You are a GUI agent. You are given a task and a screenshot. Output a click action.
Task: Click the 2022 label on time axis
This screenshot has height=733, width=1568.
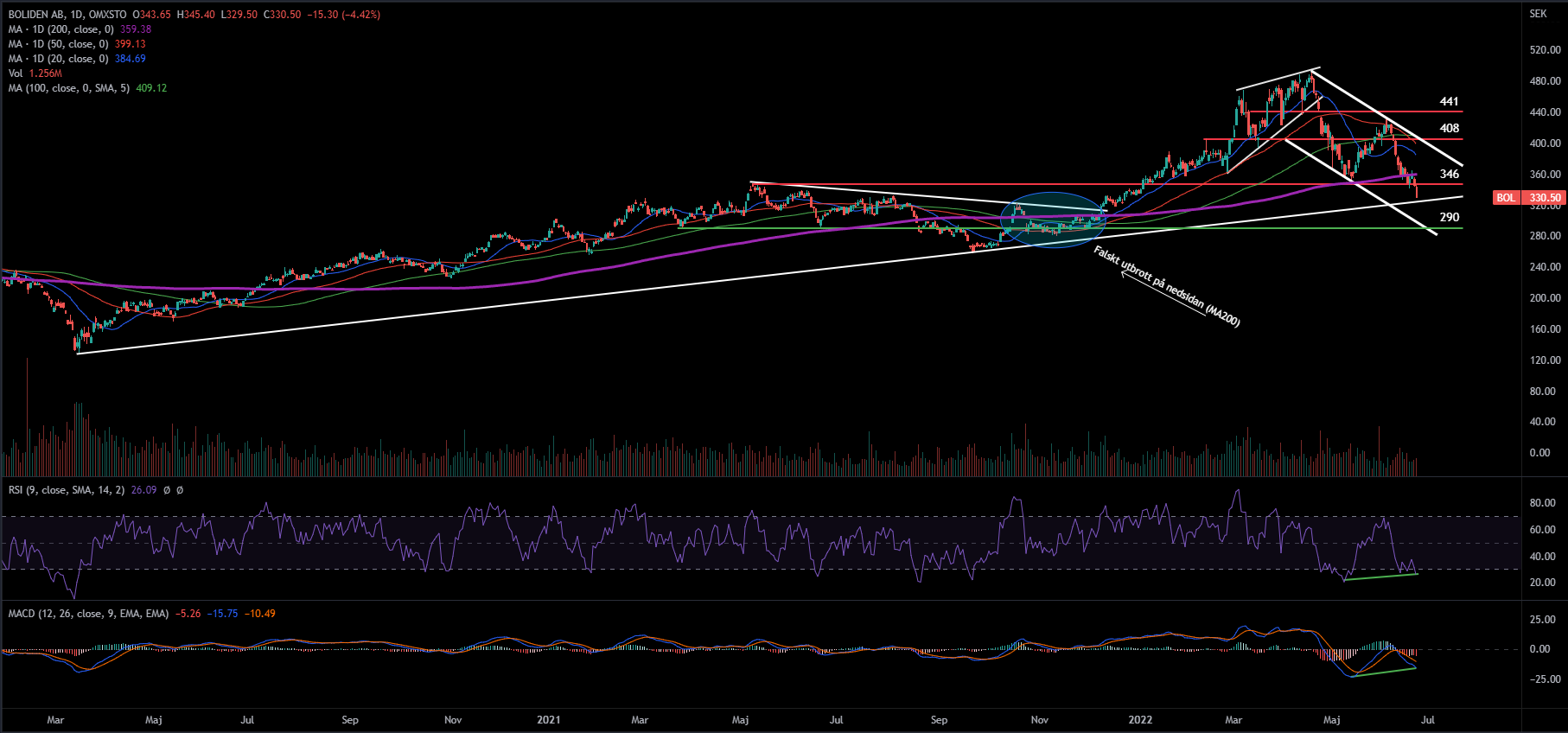(1140, 720)
